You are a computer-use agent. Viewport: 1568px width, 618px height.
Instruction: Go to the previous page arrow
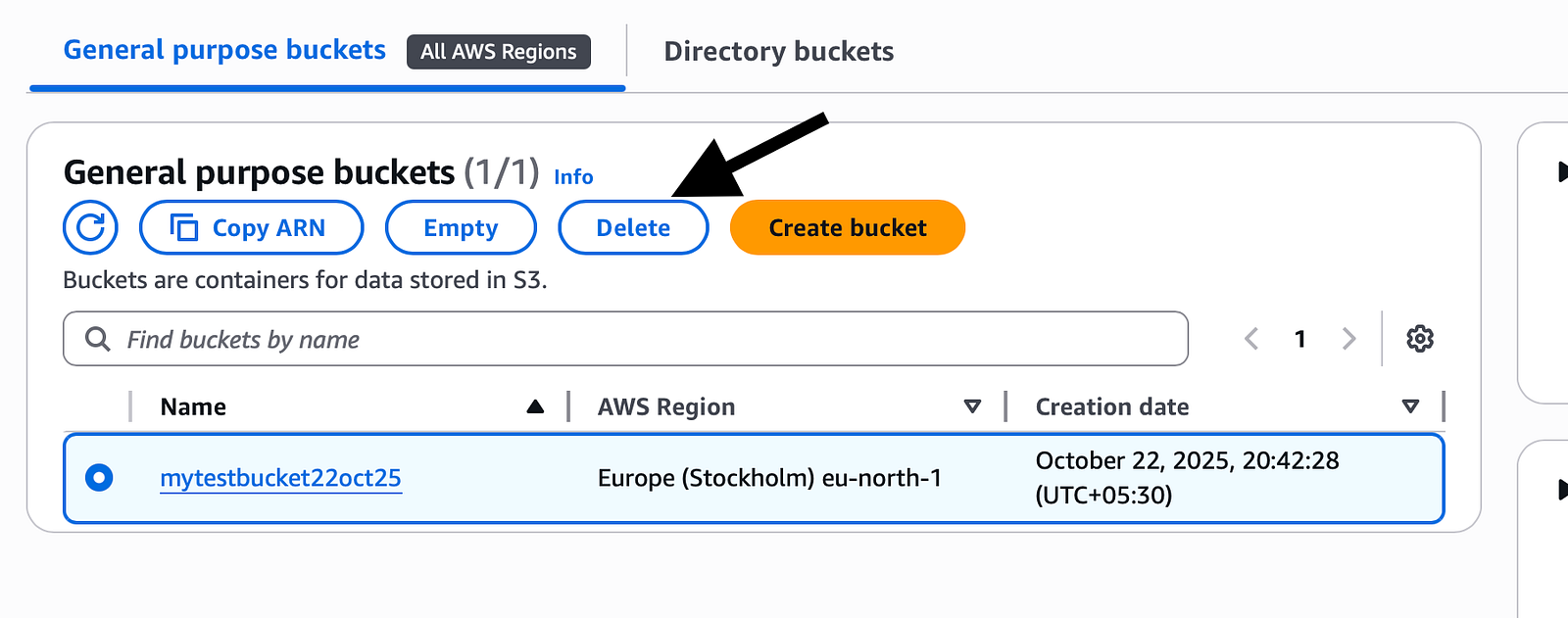[x=1251, y=339]
